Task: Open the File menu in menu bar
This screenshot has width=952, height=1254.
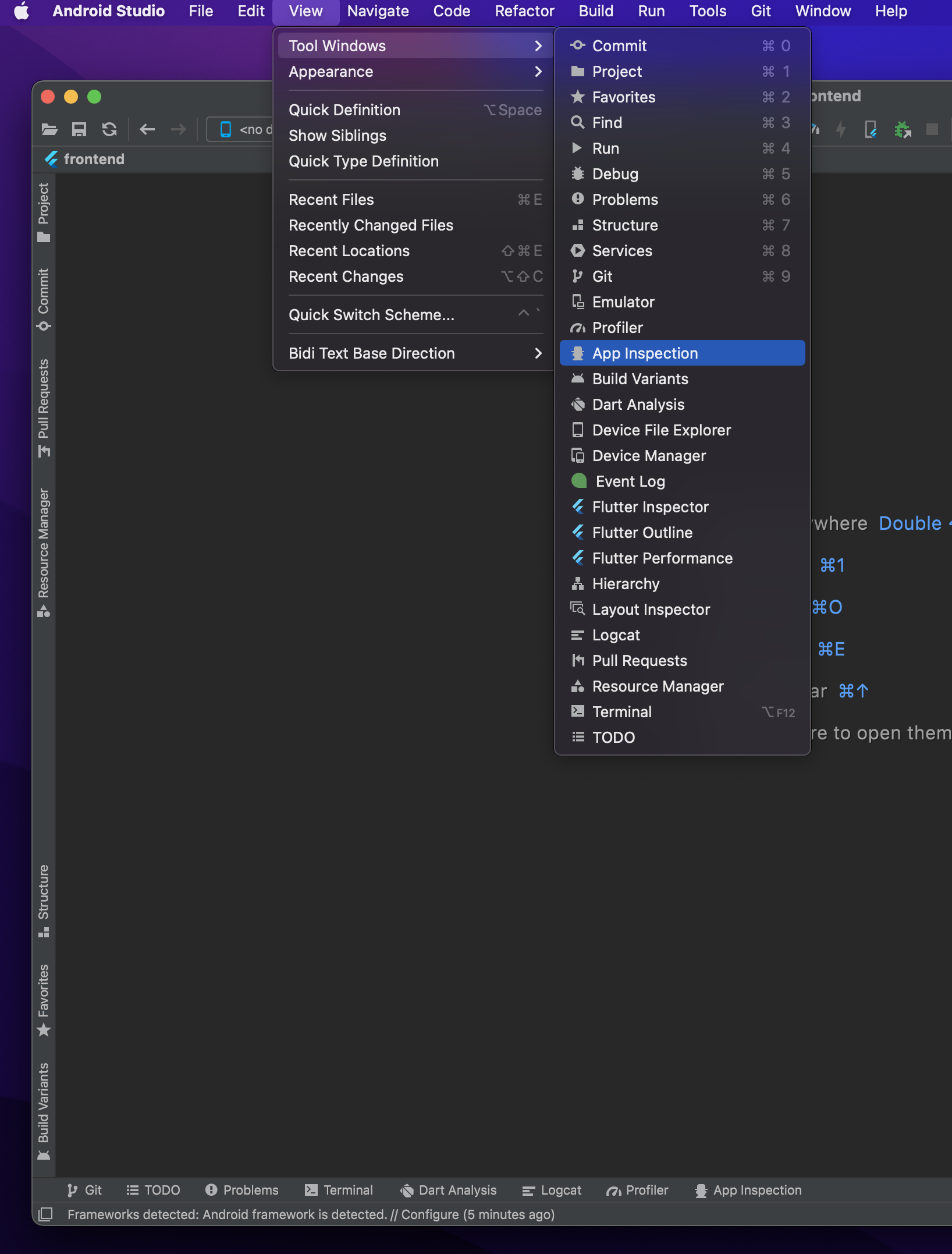Action: (201, 11)
